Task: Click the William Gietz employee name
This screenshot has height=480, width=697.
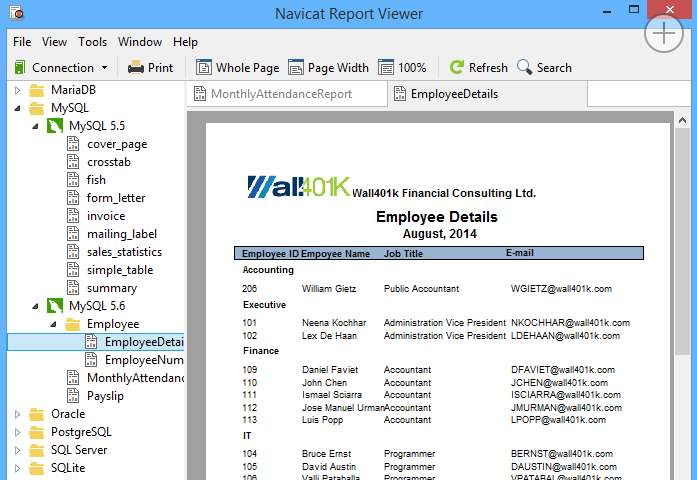Action: [329, 288]
